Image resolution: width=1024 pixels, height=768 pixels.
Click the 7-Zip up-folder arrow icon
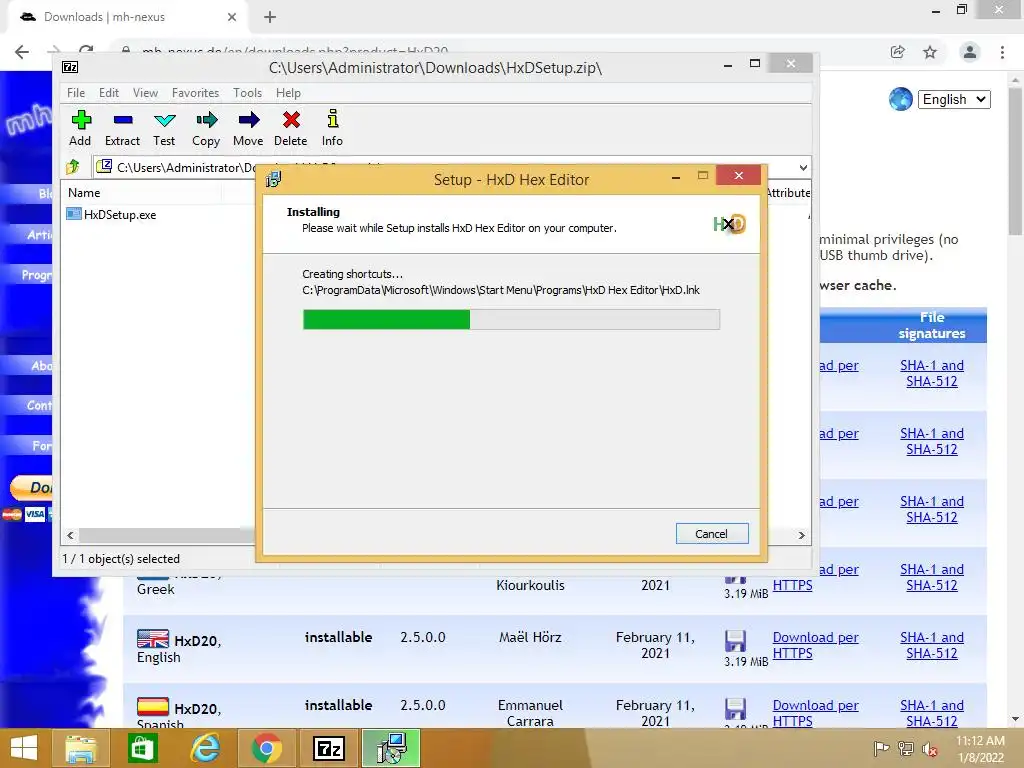[72, 167]
